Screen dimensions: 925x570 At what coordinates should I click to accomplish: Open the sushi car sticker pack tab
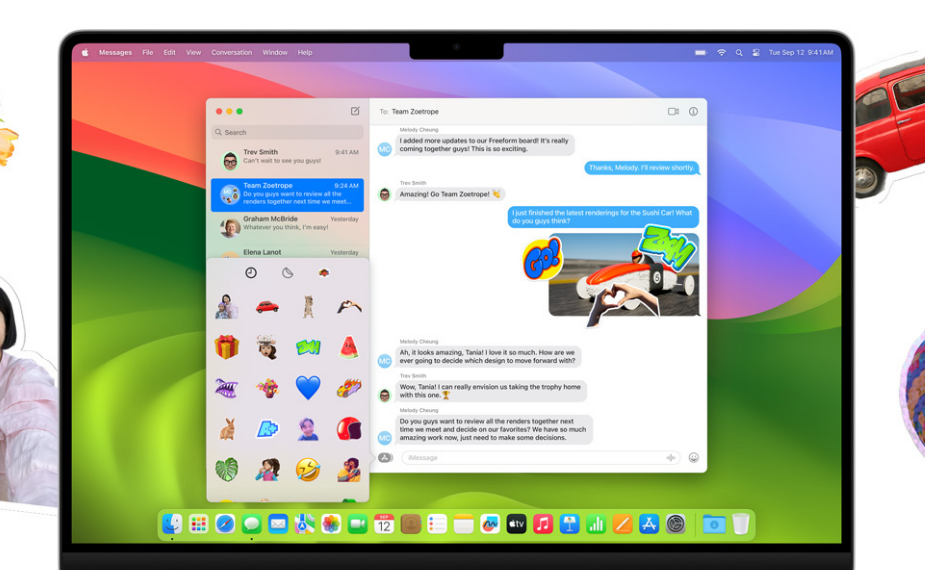tap(324, 273)
